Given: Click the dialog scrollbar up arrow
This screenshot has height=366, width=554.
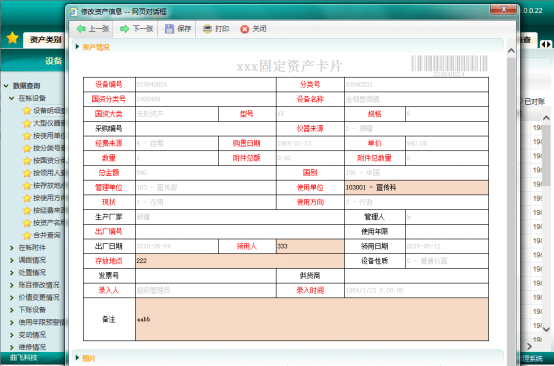Looking at the screenshot, I should point(511,51).
